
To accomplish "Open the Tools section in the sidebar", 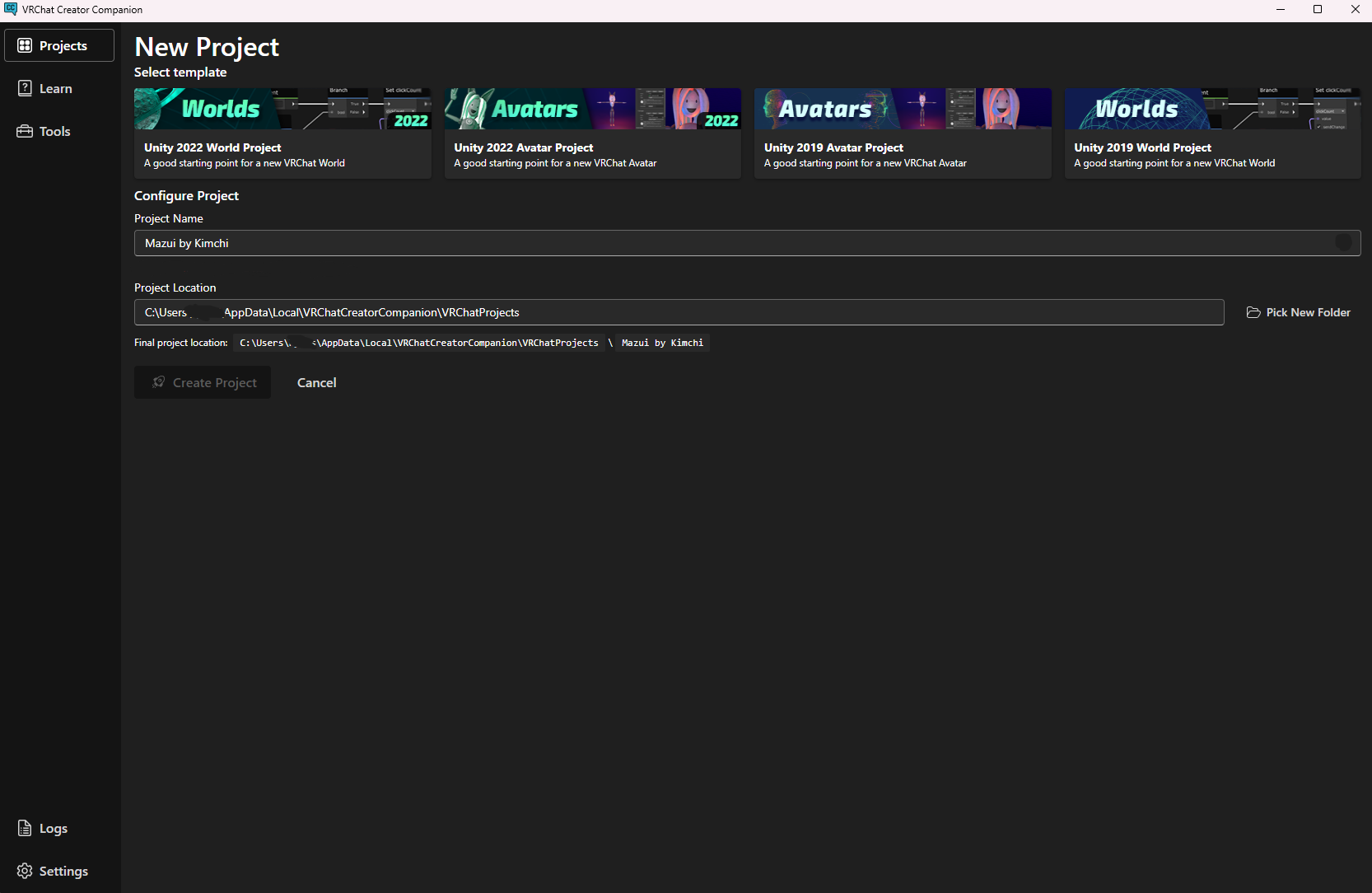I will 59,131.
